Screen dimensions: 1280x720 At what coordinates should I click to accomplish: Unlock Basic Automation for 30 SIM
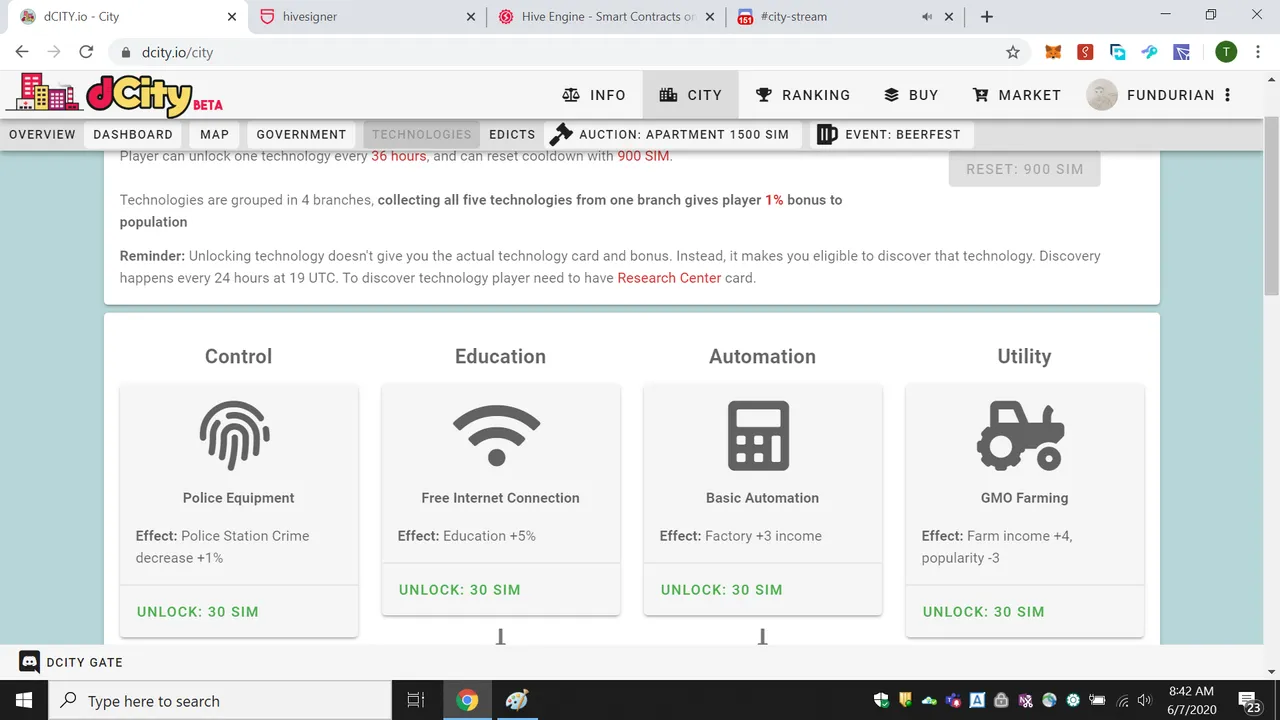(721, 589)
